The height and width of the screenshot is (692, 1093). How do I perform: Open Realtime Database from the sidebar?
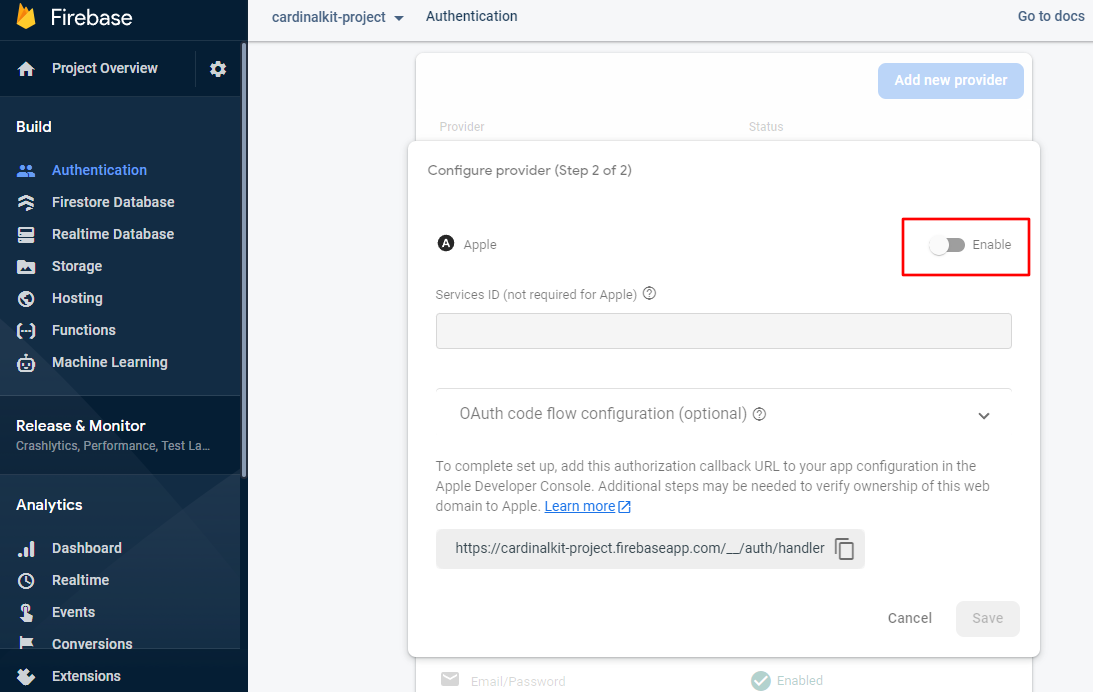(x=113, y=234)
